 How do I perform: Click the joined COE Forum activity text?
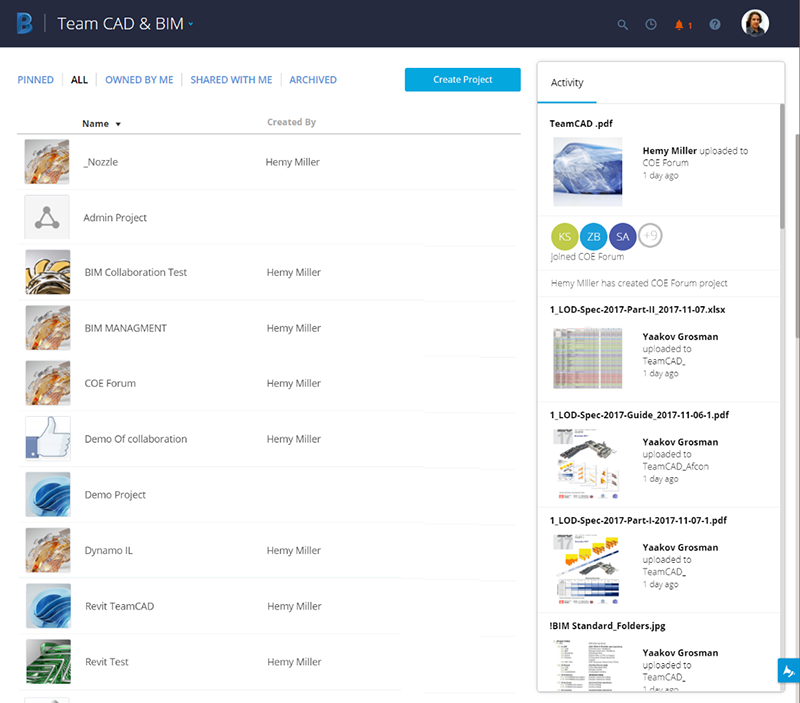point(587,257)
